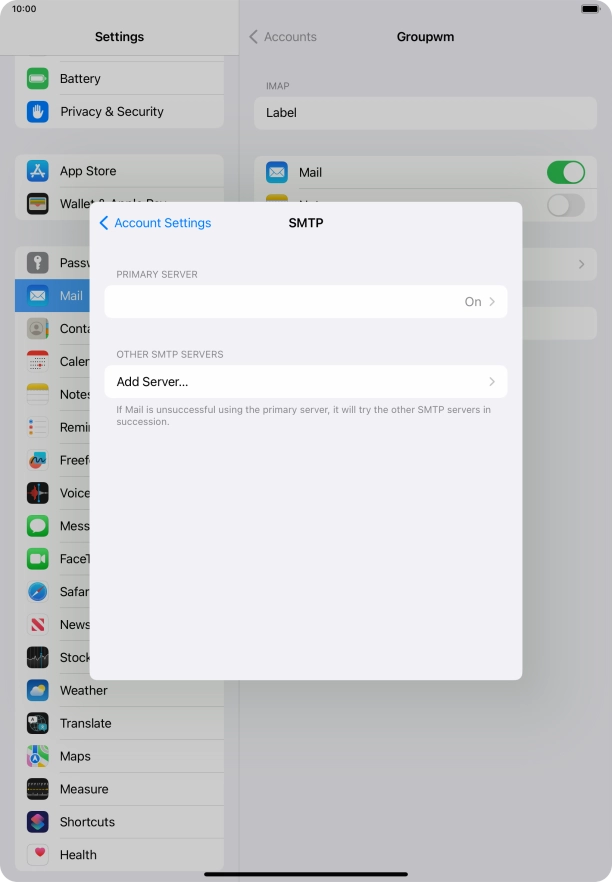612x882 pixels.
Task: Open Privacy & Security hand icon
Action: tap(38, 112)
